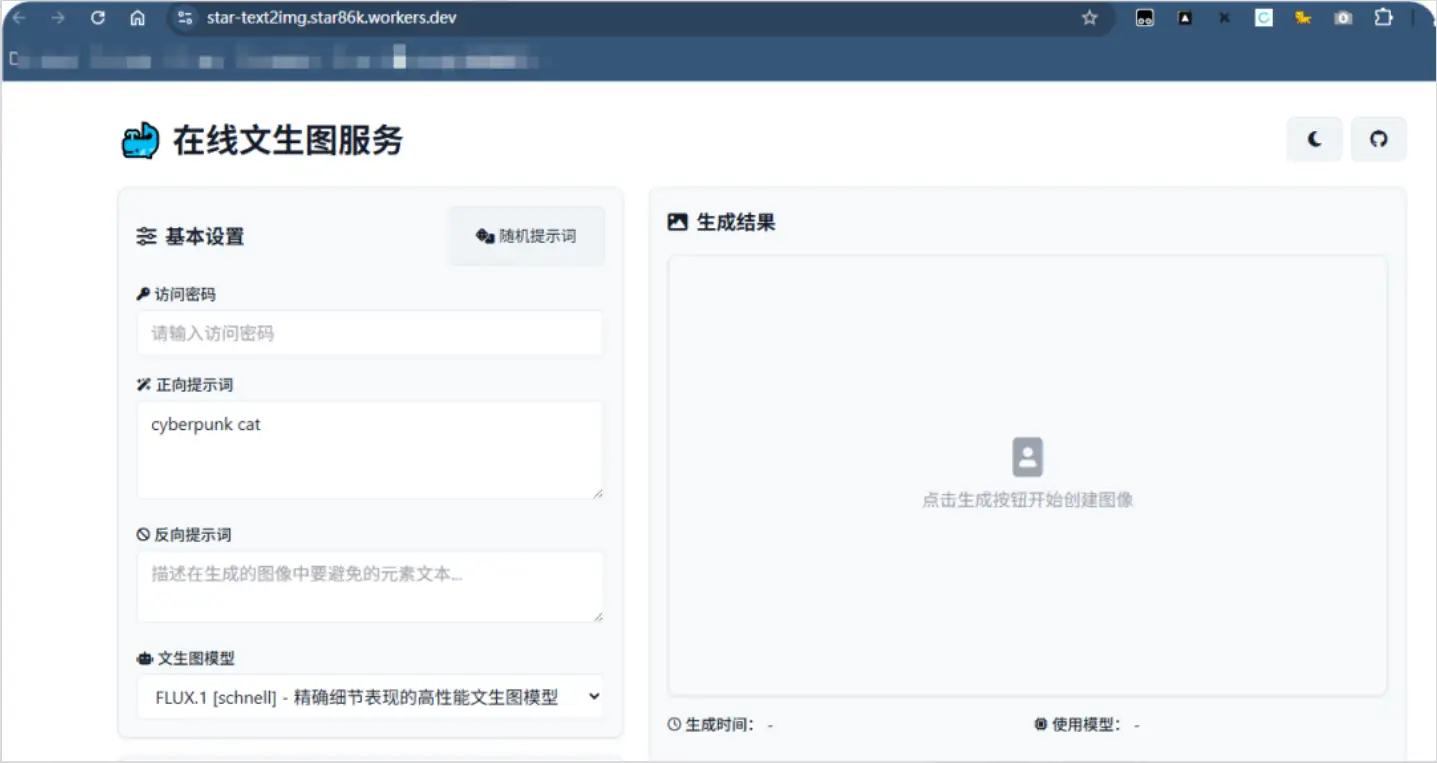Open the puzzle-piece extensions menu

[1383, 18]
